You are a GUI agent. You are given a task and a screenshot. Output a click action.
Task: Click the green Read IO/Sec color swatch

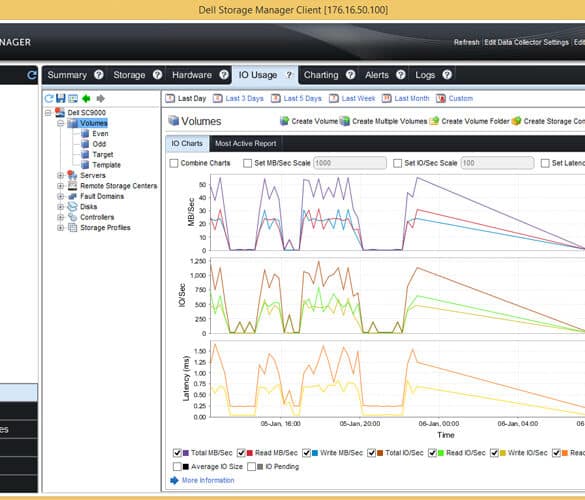coord(441,453)
